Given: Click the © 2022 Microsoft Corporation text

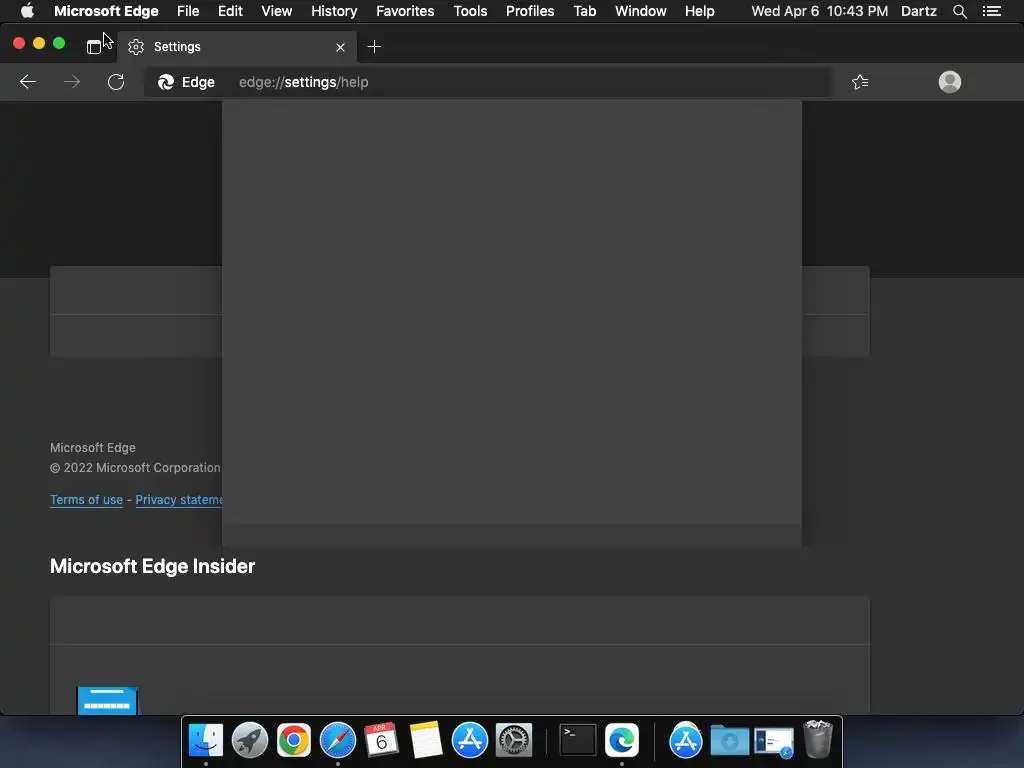Looking at the screenshot, I should 135,468.
